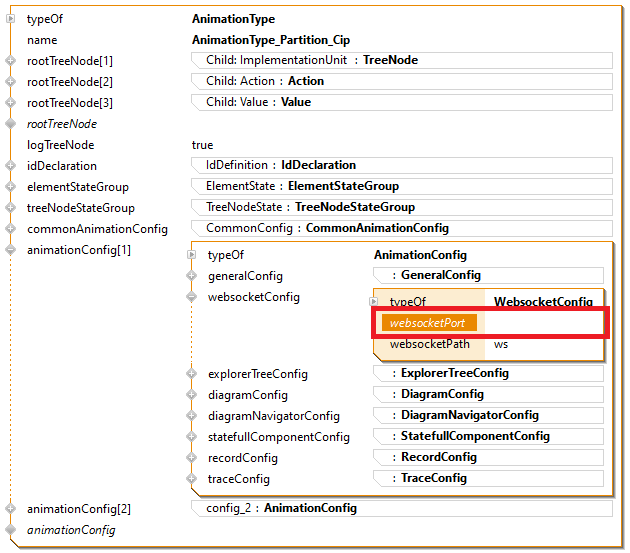Screen dimensions: 630x553
Task: Click the plus icon beside traceConfig
Action: click(191, 479)
